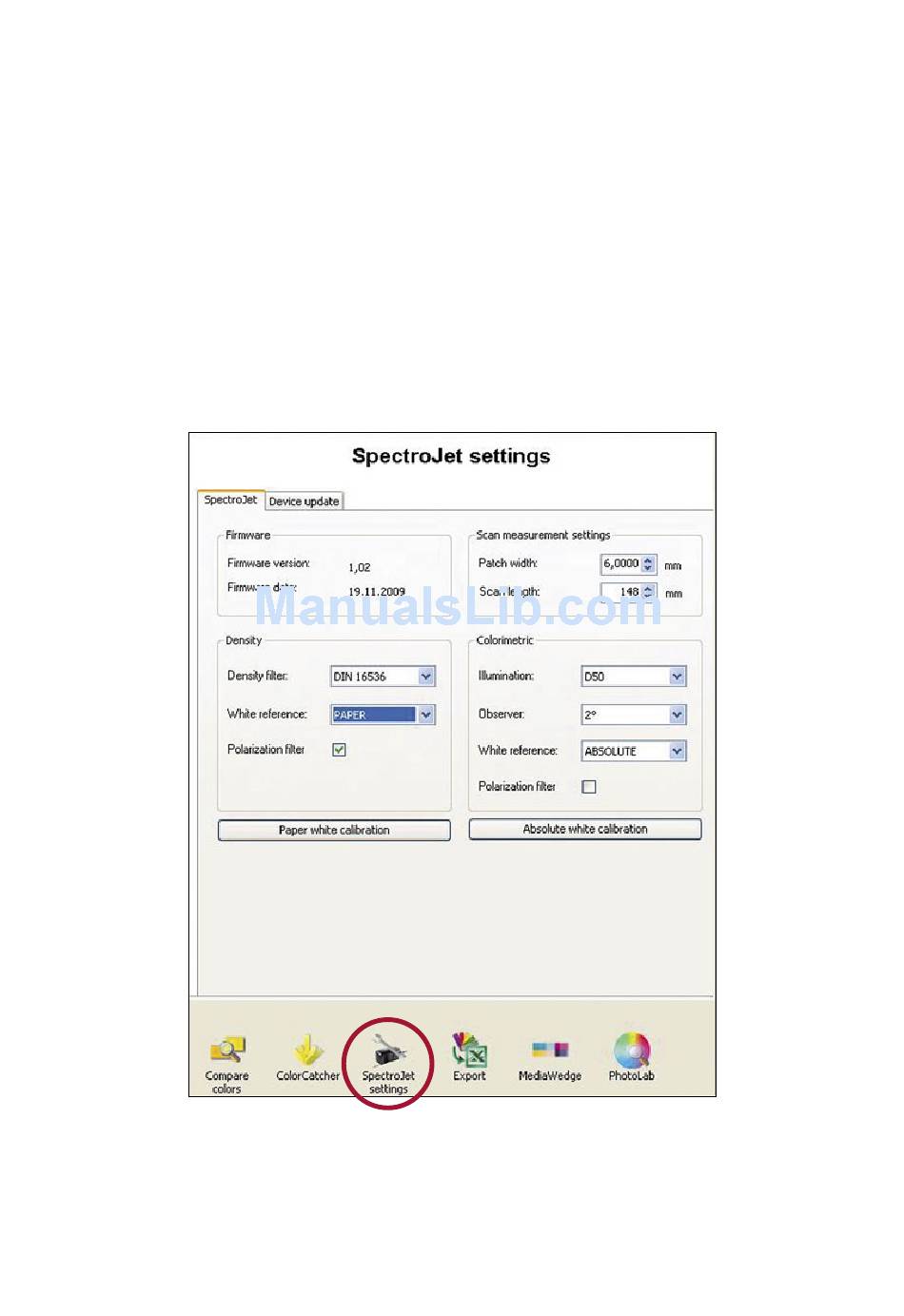
Task: Switch to the SpectroJet tab
Action: pyautogui.click(x=230, y=500)
